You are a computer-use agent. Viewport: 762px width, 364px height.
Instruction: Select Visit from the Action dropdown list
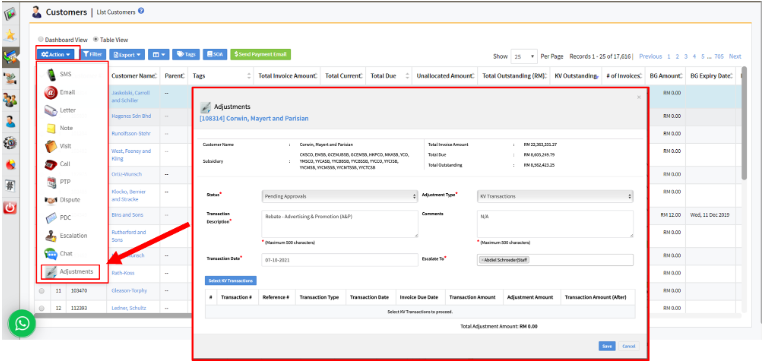tap(65, 146)
